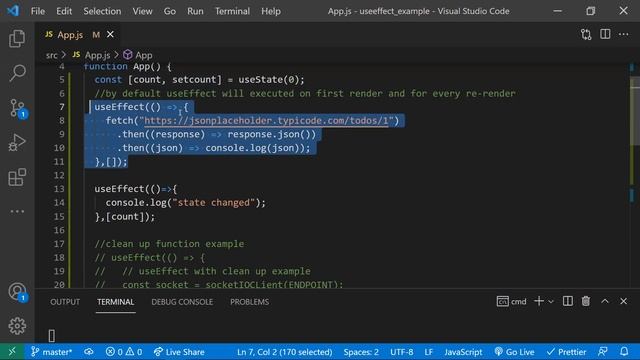Open the Manage gear menu
The image size is (640, 360).
pos(17,326)
